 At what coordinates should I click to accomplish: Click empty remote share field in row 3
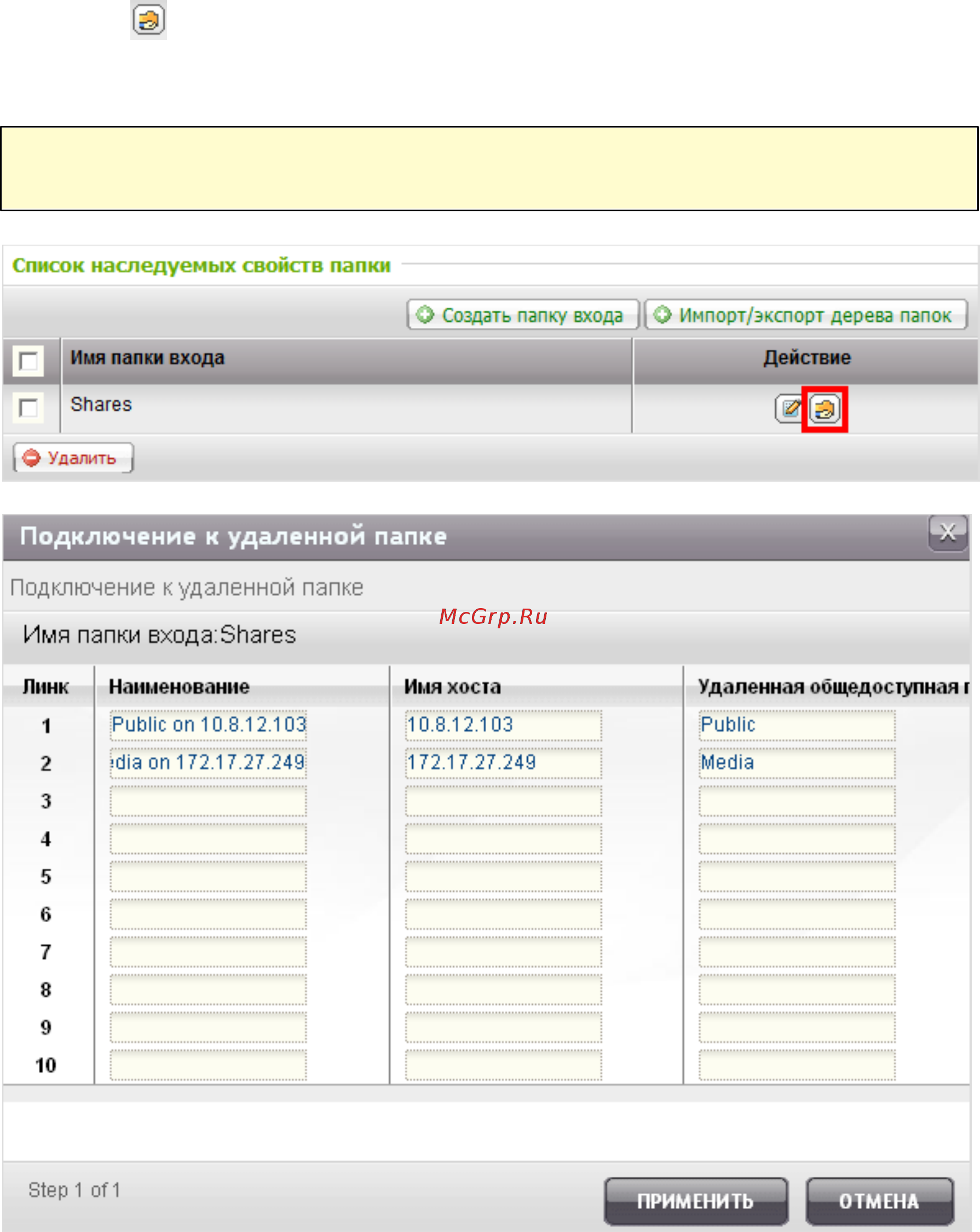click(797, 801)
